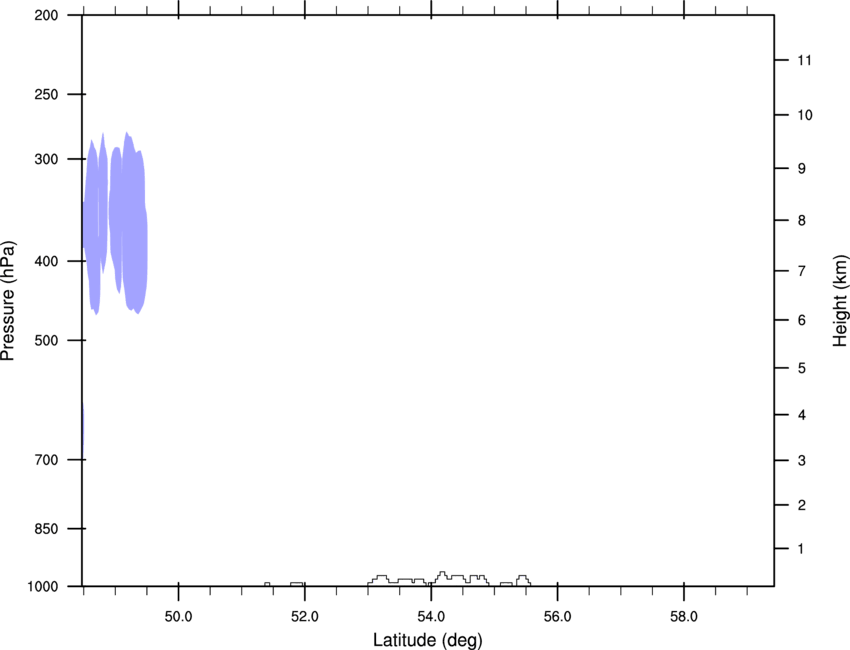Pick the 8 km height label

[x=802, y=221]
